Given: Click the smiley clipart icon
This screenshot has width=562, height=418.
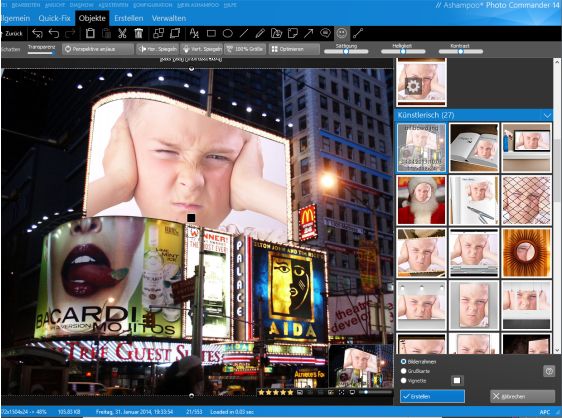Looking at the screenshot, I should (342, 33).
